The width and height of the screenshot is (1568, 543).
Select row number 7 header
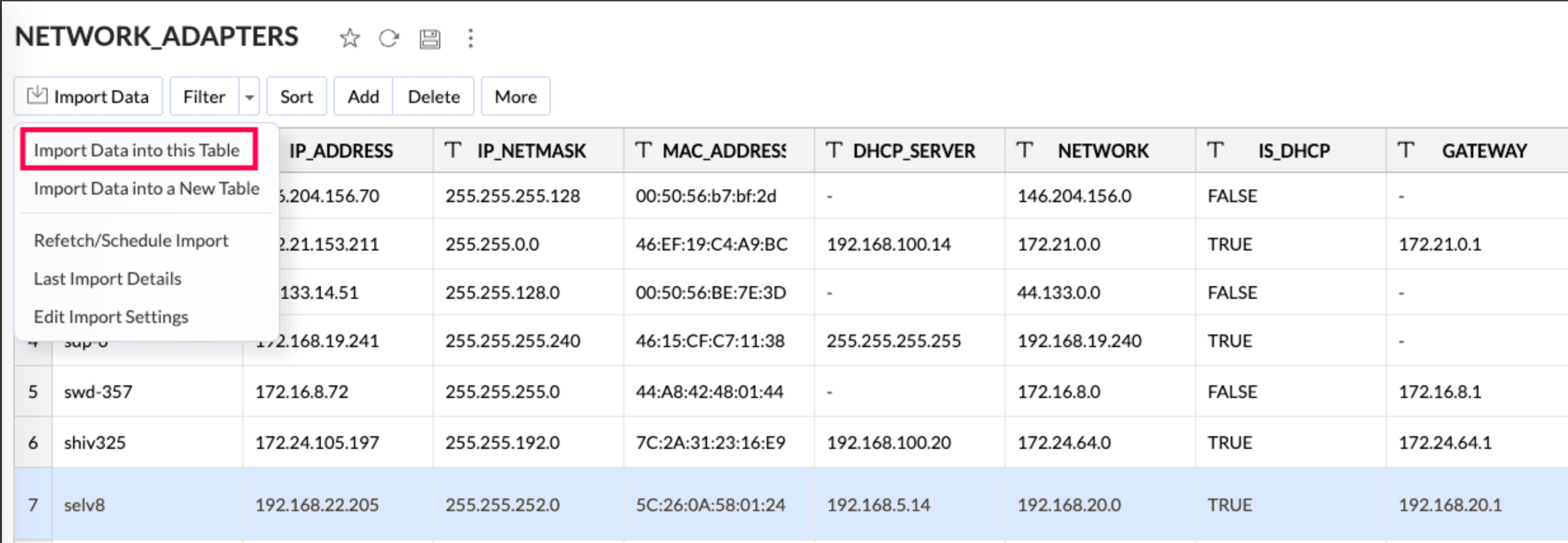click(33, 505)
